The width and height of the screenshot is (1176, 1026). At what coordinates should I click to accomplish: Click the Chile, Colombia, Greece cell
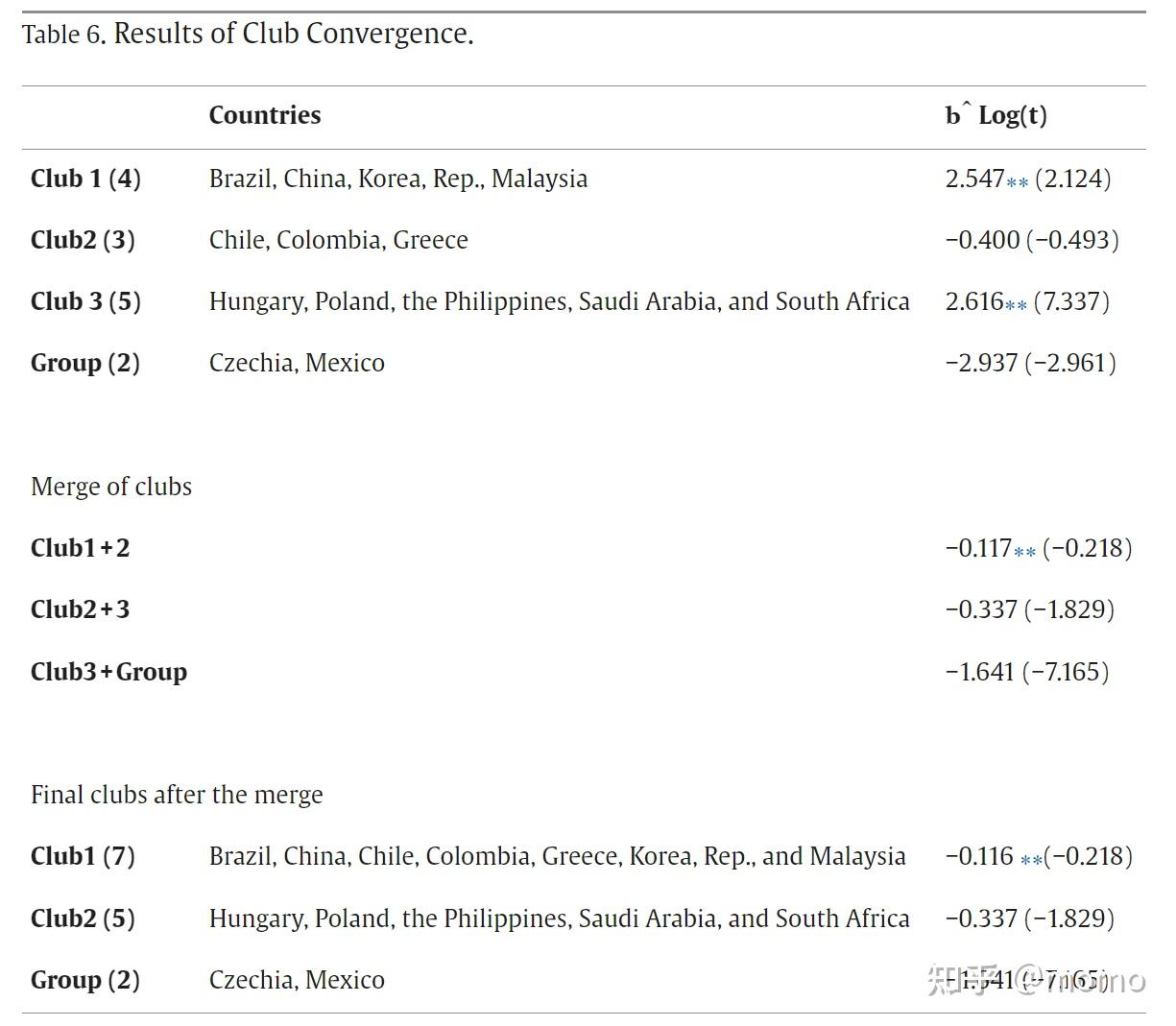pyautogui.click(x=338, y=240)
